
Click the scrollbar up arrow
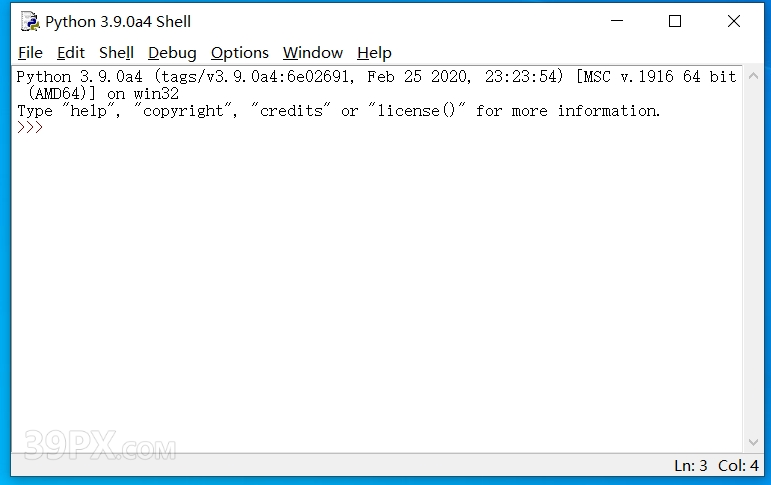(753, 76)
